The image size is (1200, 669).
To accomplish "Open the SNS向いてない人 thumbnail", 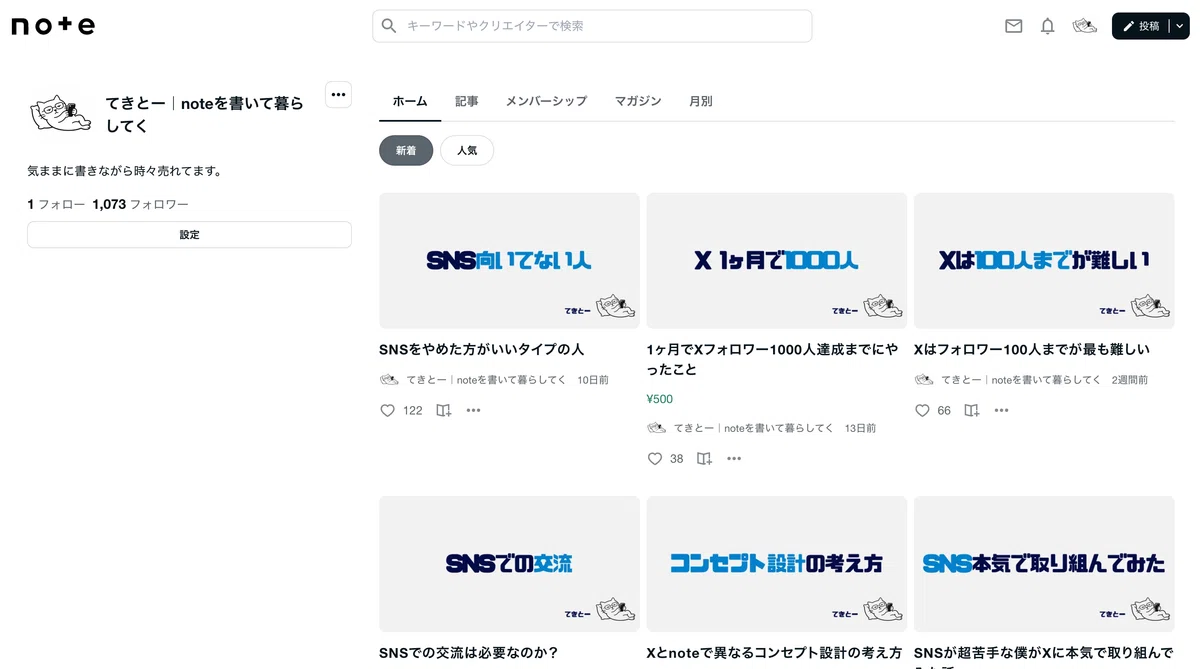I will 509,261.
